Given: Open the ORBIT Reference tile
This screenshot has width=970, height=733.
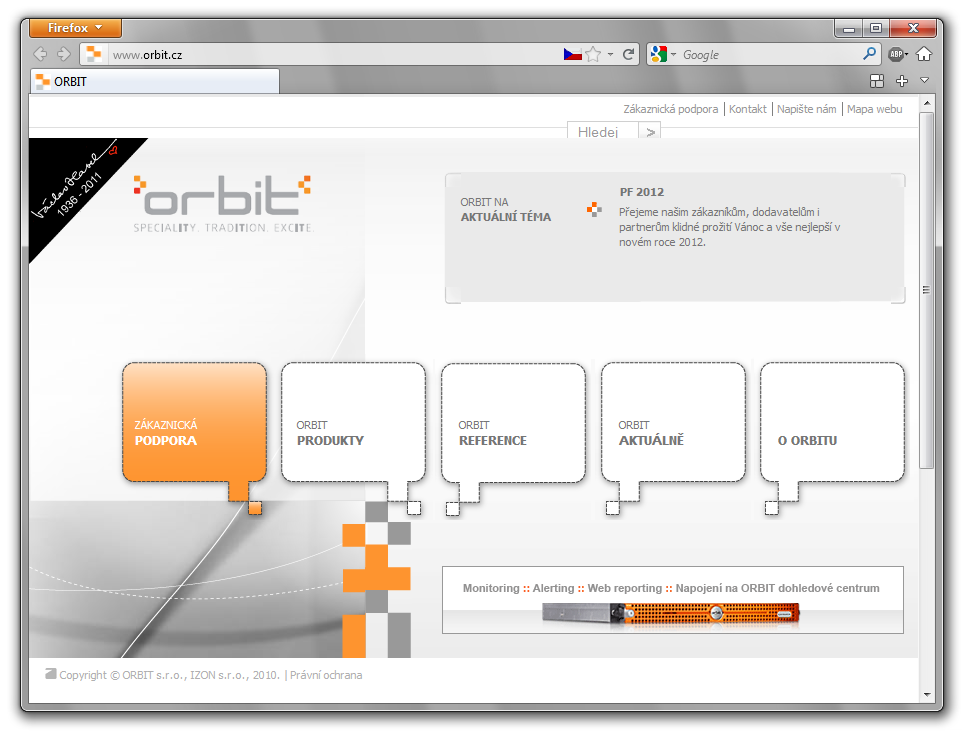Looking at the screenshot, I should (513, 422).
